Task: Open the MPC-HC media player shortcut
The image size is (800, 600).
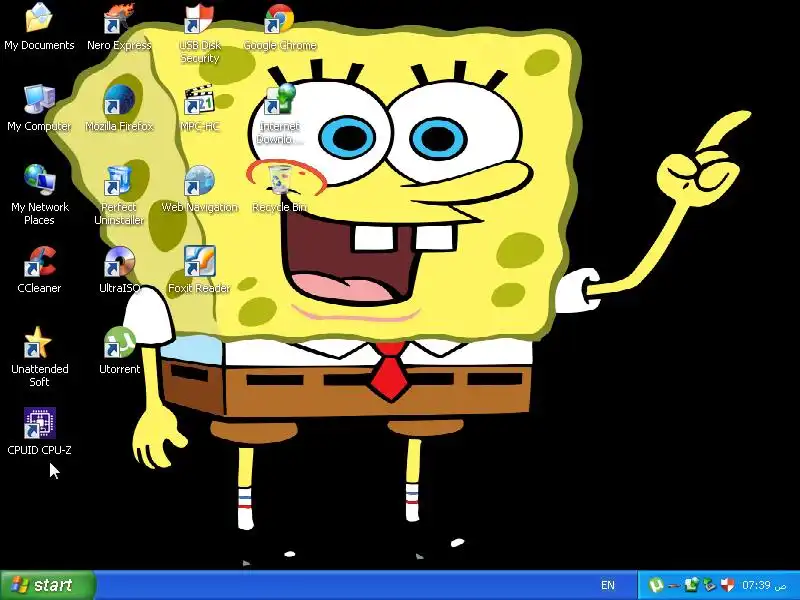Action: pos(199,108)
